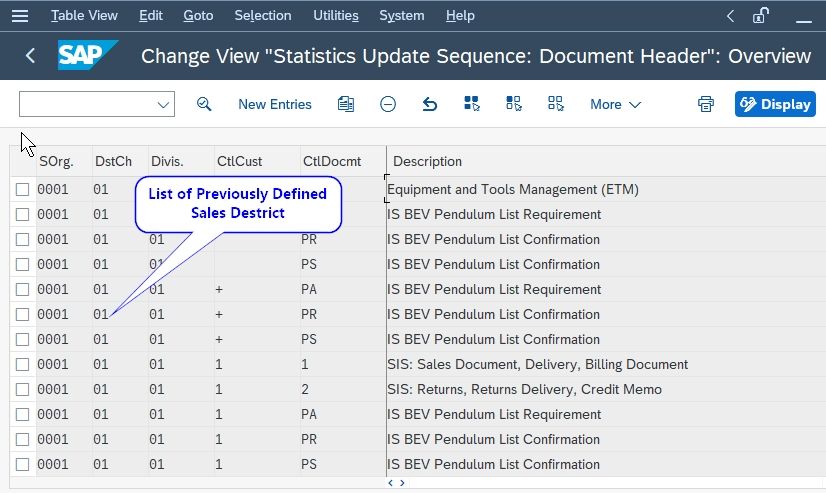The width and height of the screenshot is (826, 493).
Task: Open the Help menu
Action: click(460, 16)
